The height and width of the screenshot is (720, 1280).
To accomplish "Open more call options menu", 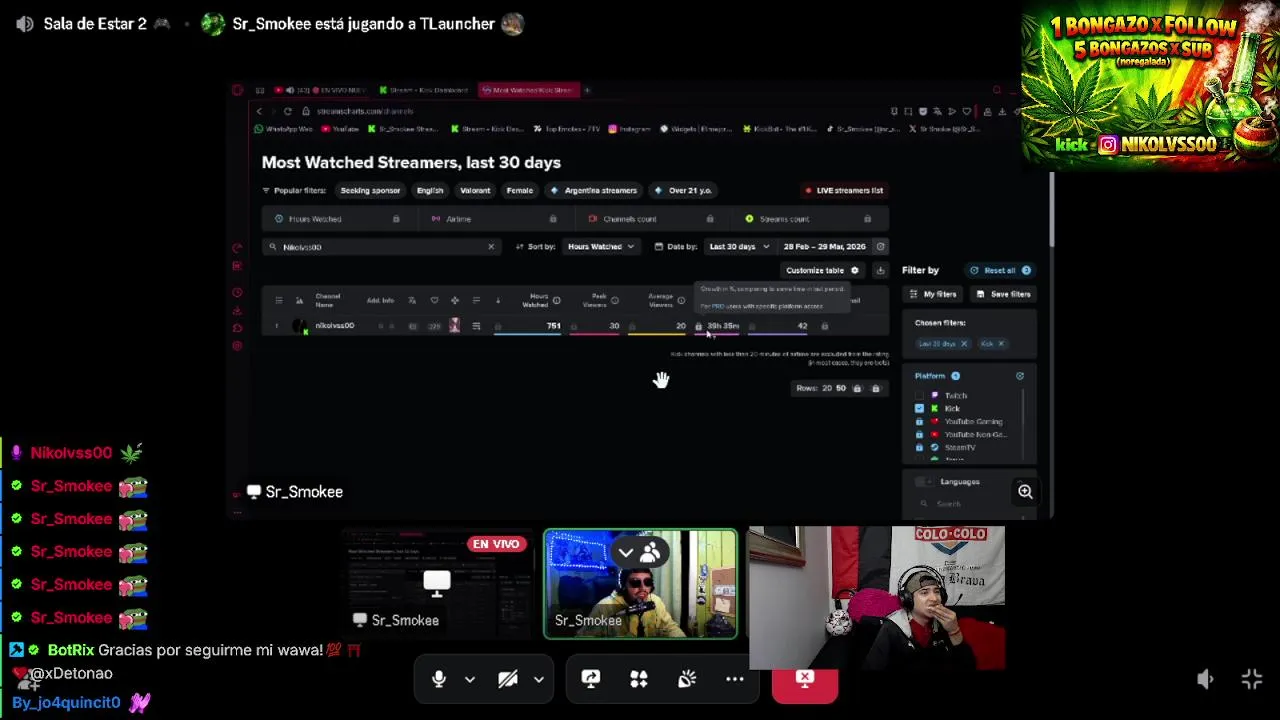I will [x=735, y=679].
